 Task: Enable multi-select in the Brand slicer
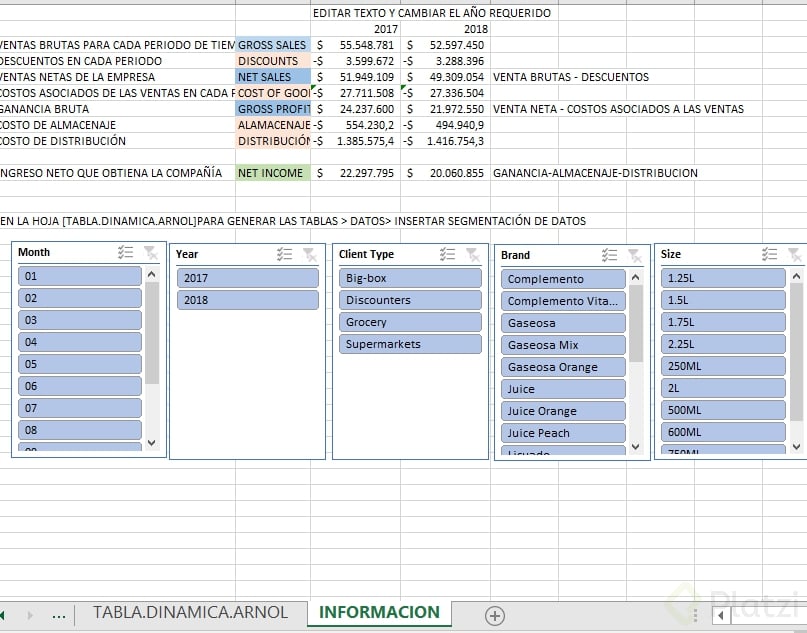click(x=608, y=255)
